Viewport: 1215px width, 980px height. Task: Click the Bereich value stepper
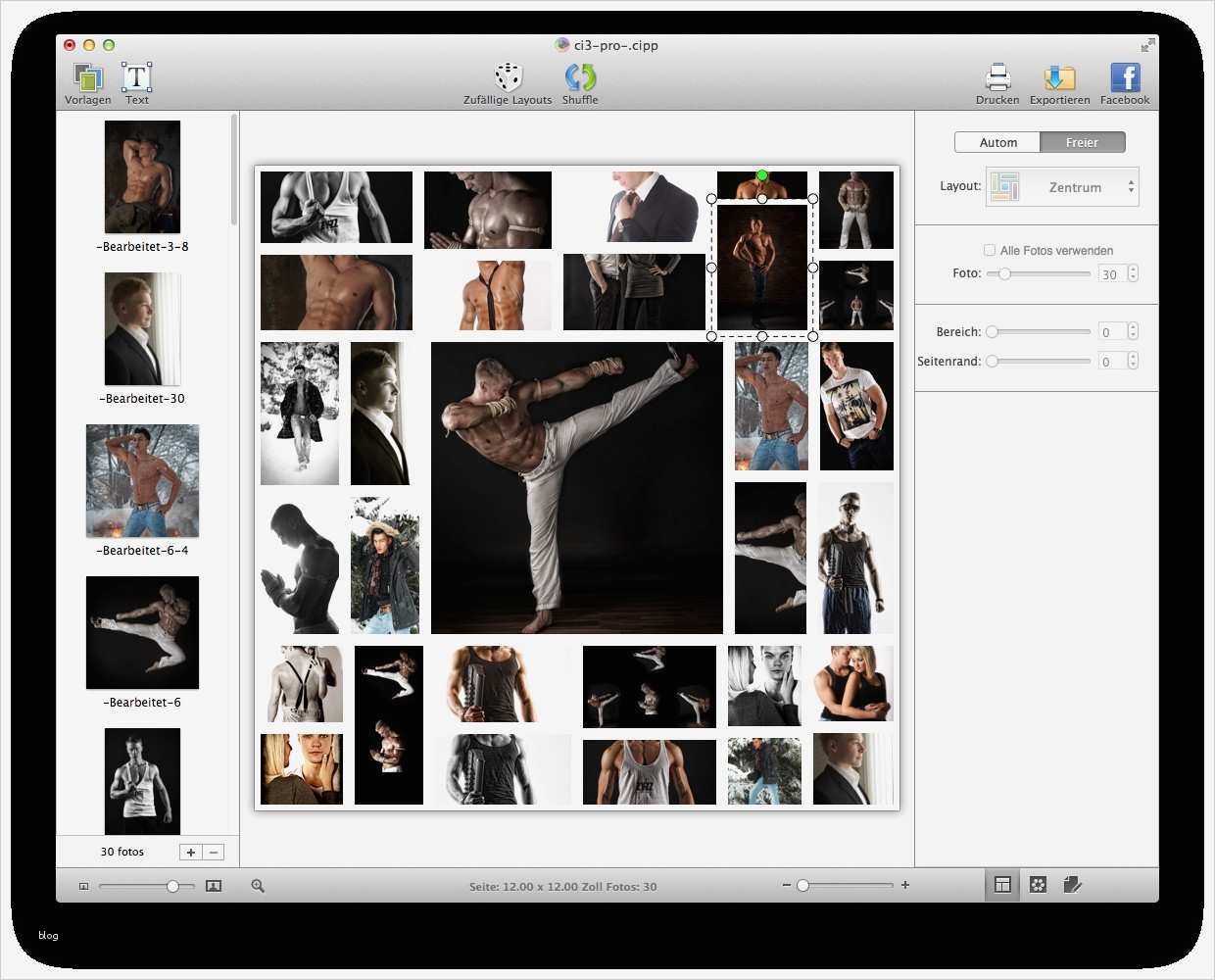coord(1133,331)
